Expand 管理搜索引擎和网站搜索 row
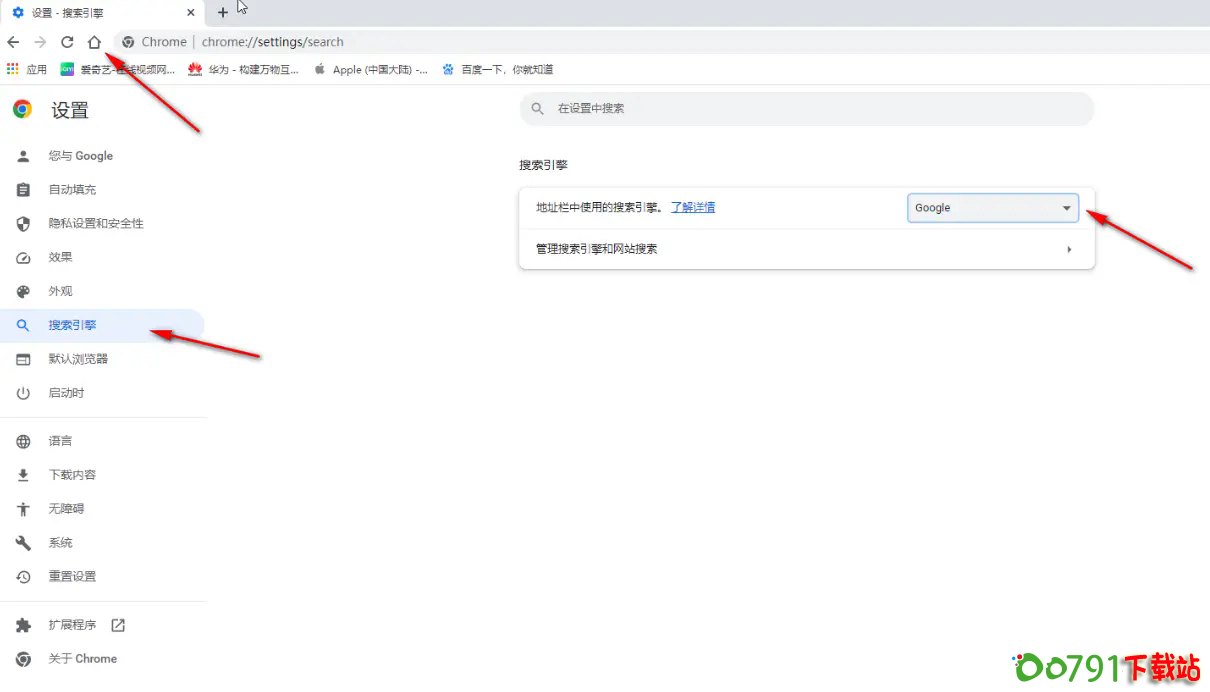The height and width of the screenshot is (692, 1210). [806, 249]
